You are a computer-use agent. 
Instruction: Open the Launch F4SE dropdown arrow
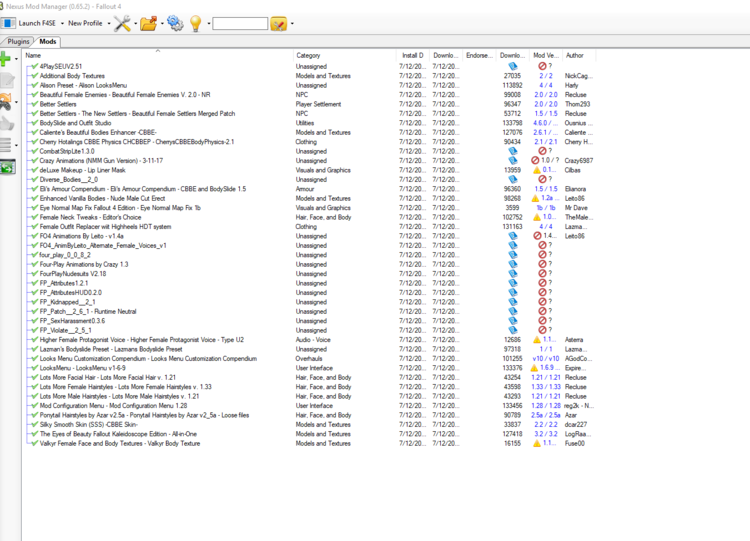(62, 23)
